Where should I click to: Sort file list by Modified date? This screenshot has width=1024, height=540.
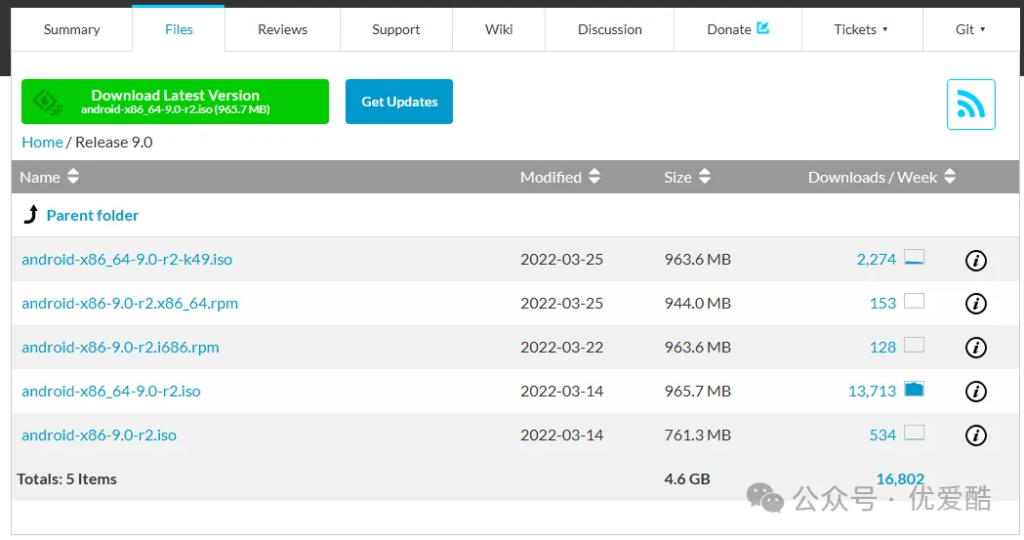[x=560, y=177]
